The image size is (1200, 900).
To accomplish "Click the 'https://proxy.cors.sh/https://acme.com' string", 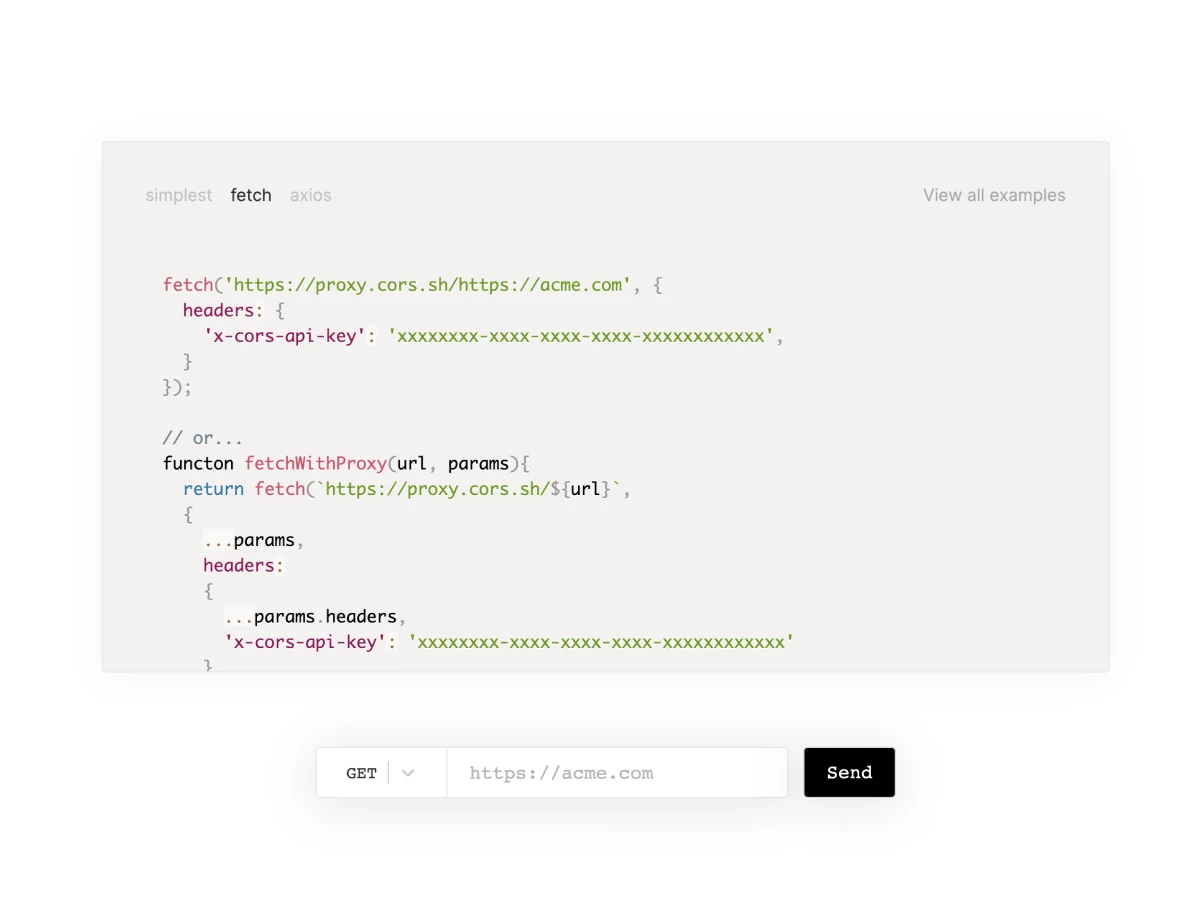I will coord(428,285).
